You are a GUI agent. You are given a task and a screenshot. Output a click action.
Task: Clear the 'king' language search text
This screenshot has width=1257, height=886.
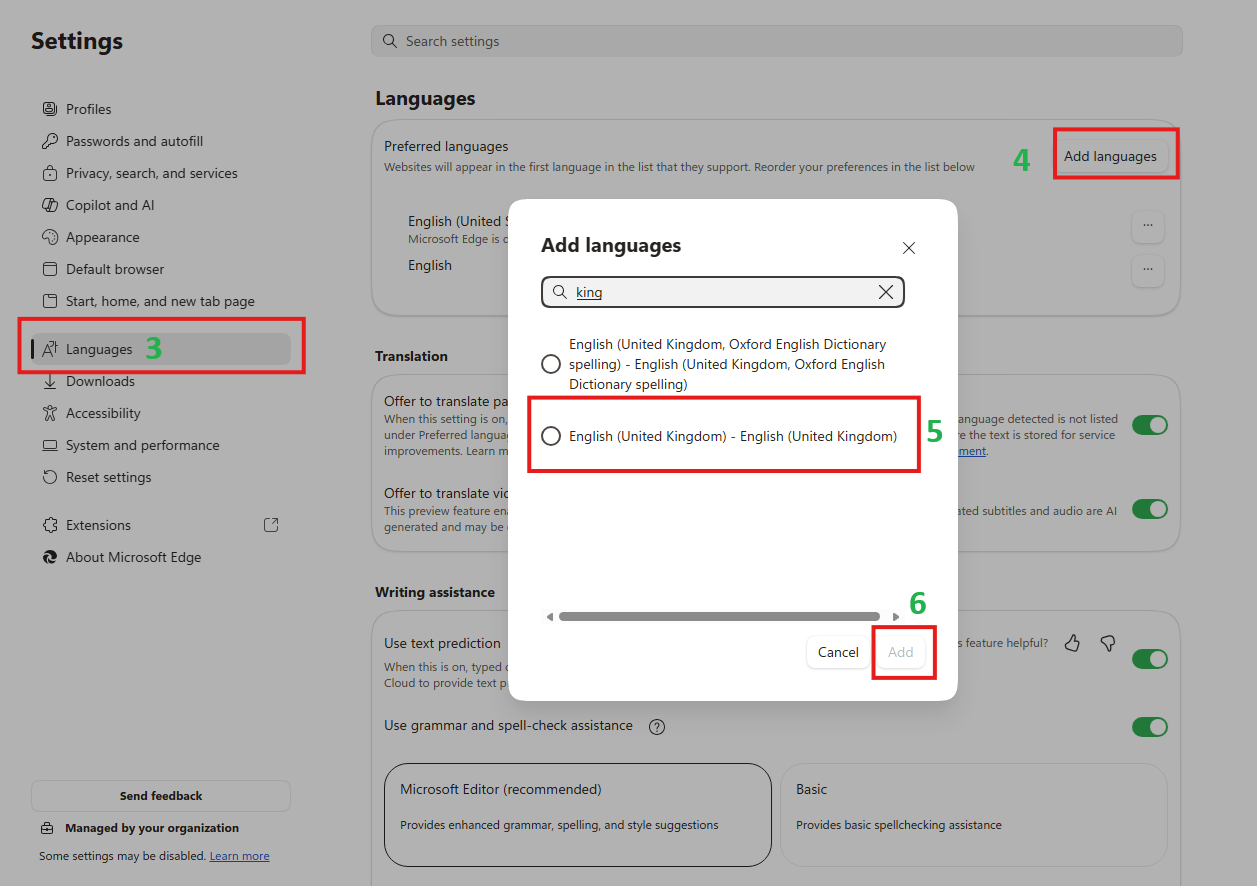pyautogui.click(x=886, y=292)
